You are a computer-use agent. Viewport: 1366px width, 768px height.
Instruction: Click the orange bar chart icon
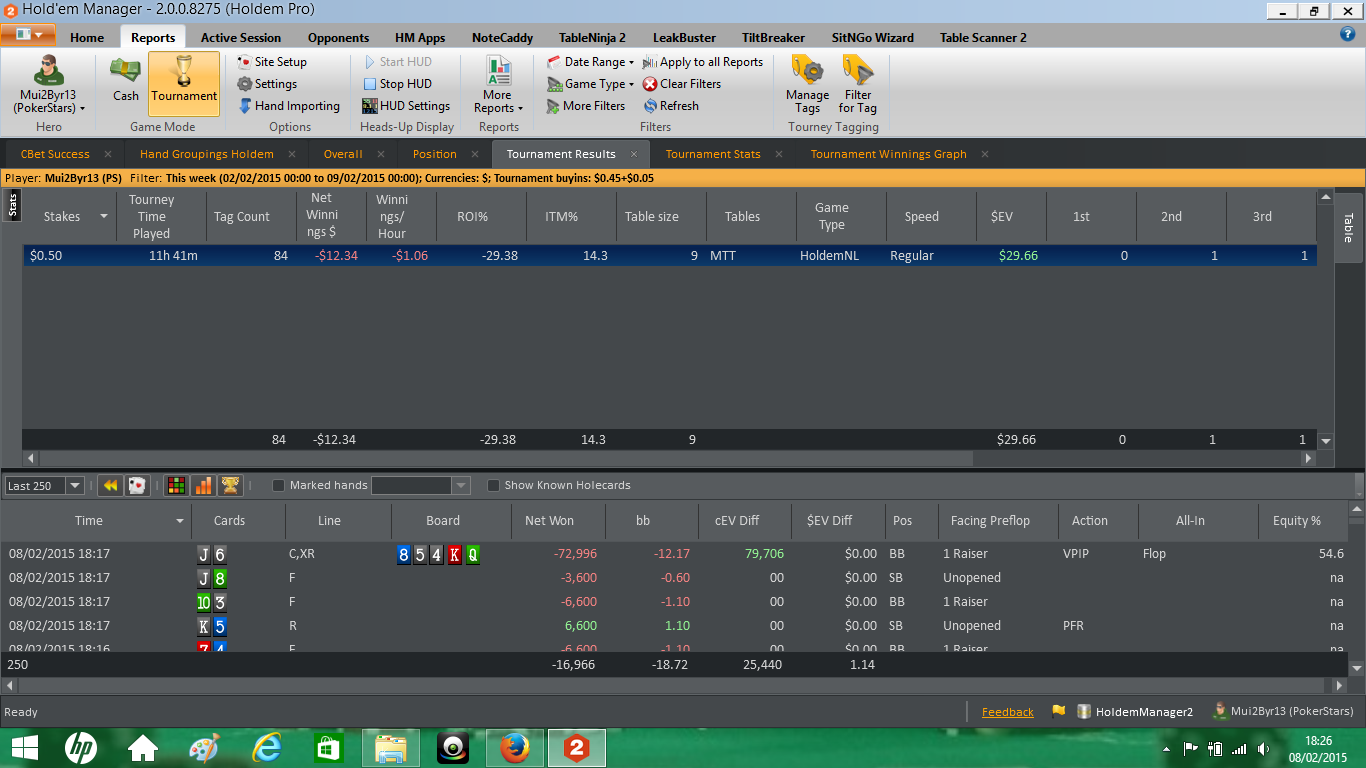(x=203, y=486)
